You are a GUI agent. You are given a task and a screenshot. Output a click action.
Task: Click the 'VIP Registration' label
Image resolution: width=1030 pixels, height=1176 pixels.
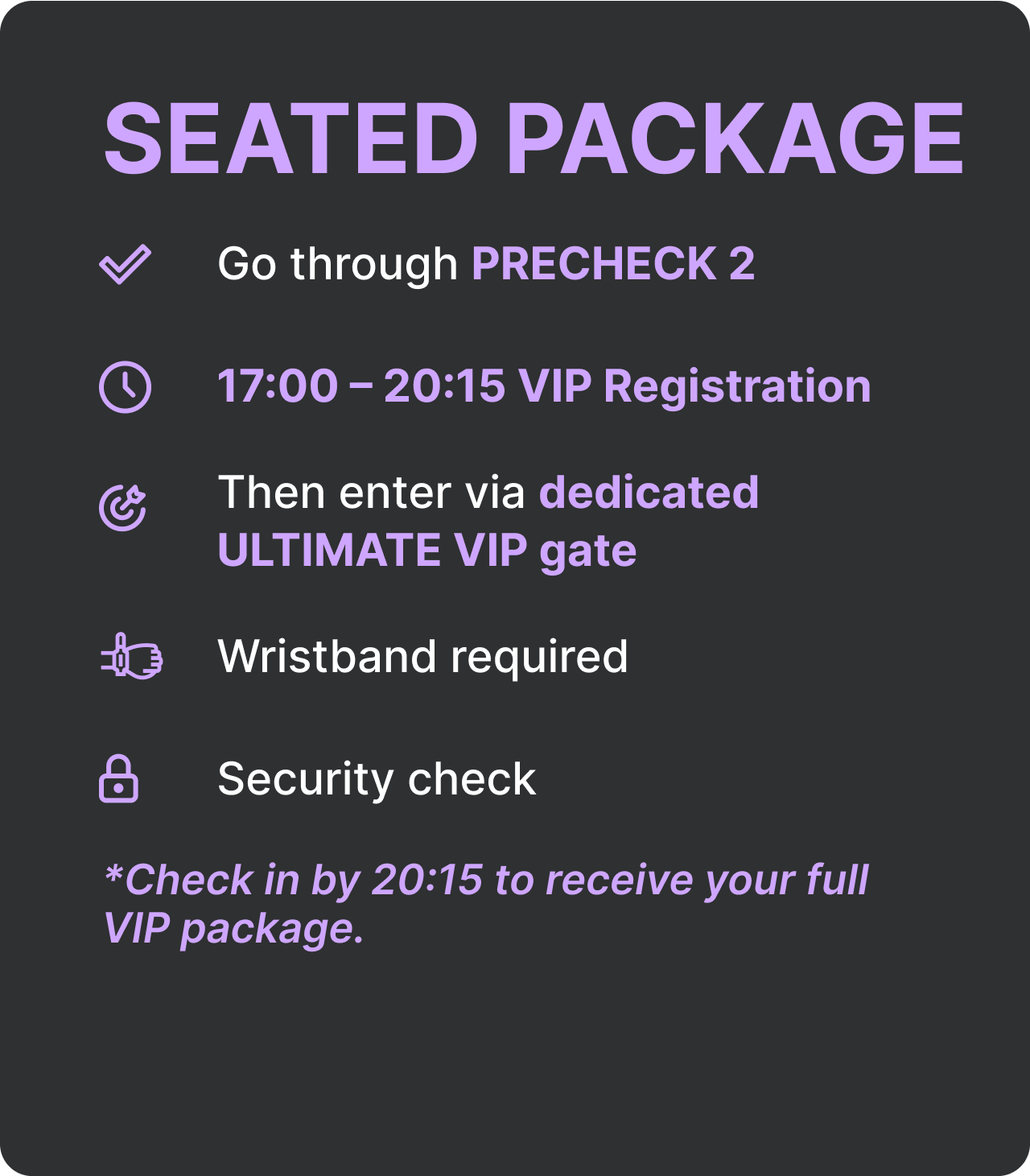coord(695,386)
